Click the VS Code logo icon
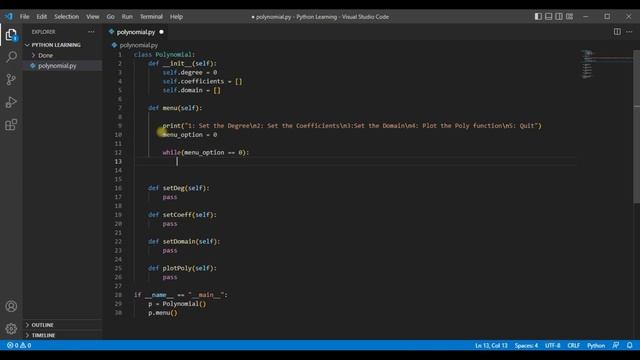640x360 pixels. coord(9,17)
